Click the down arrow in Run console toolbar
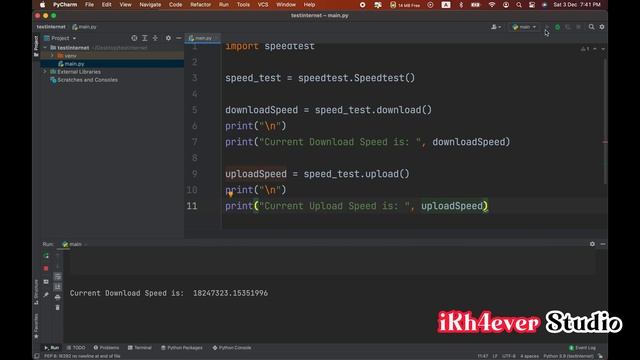The width and height of the screenshot is (640, 360). tap(58, 266)
